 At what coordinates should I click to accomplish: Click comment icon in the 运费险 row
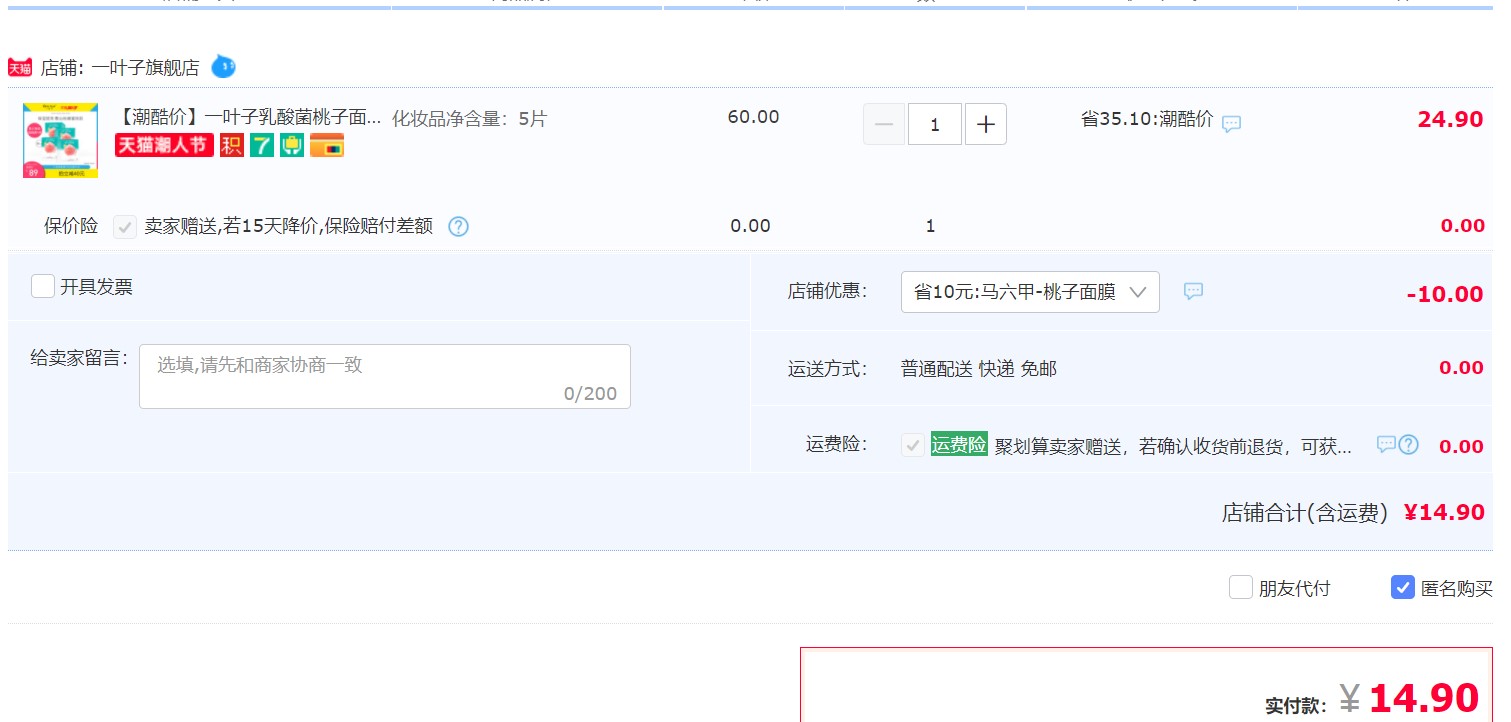pos(1386,444)
